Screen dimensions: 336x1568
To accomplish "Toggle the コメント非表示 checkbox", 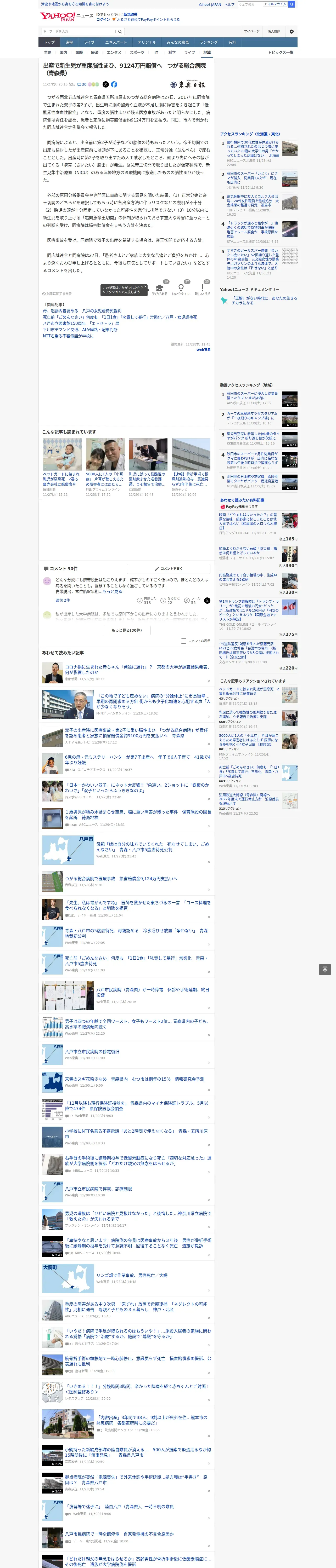I will pyautogui.click(x=183, y=641).
